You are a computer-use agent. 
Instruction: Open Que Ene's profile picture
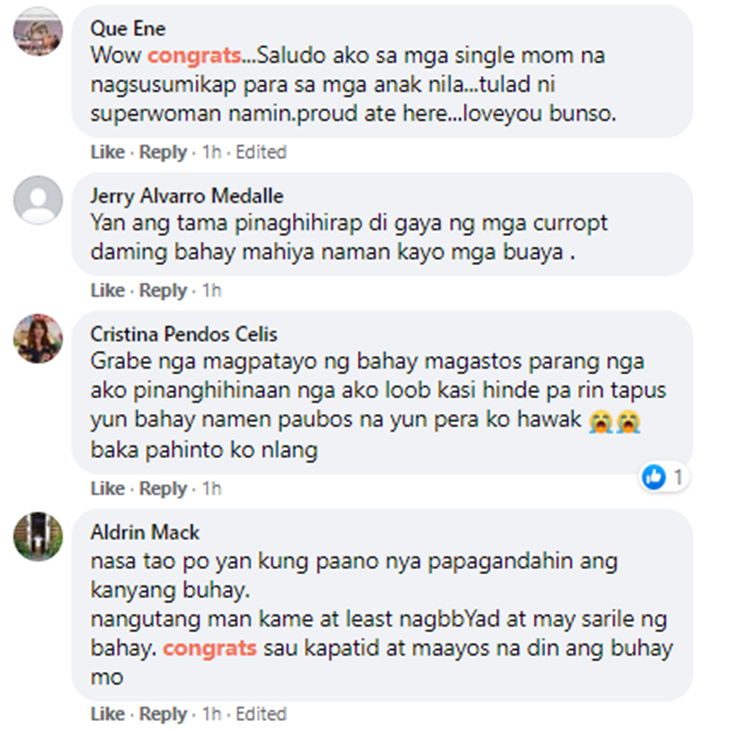point(38,32)
